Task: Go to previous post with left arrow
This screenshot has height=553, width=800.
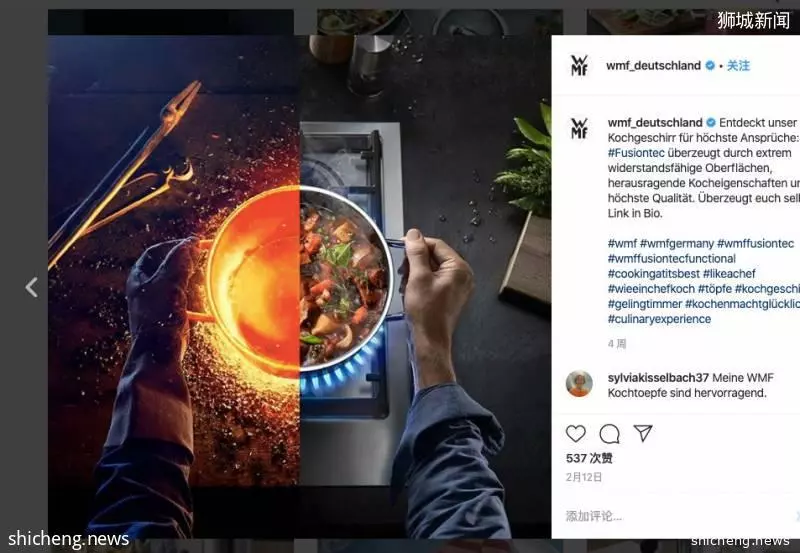Action: [32, 287]
